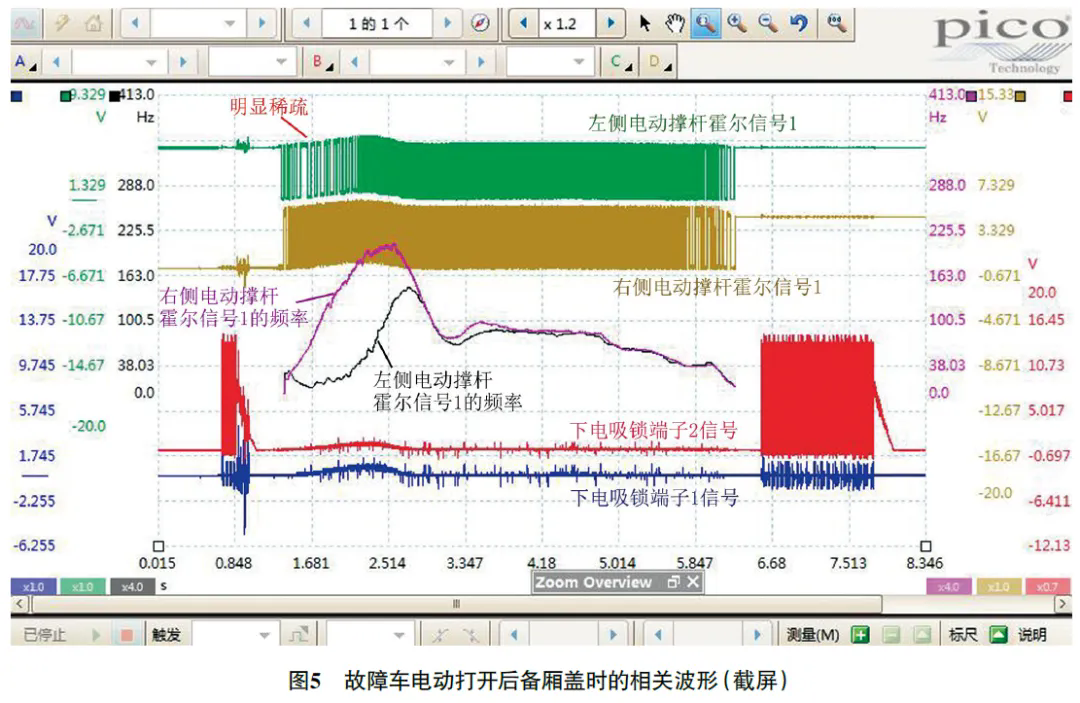Open channel D options button
Image resolution: width=1080 pixels, height=703 pixels.
(660, 63)
